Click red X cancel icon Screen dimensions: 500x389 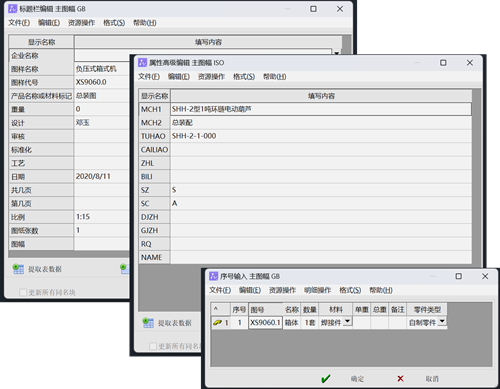coord(400,379)
